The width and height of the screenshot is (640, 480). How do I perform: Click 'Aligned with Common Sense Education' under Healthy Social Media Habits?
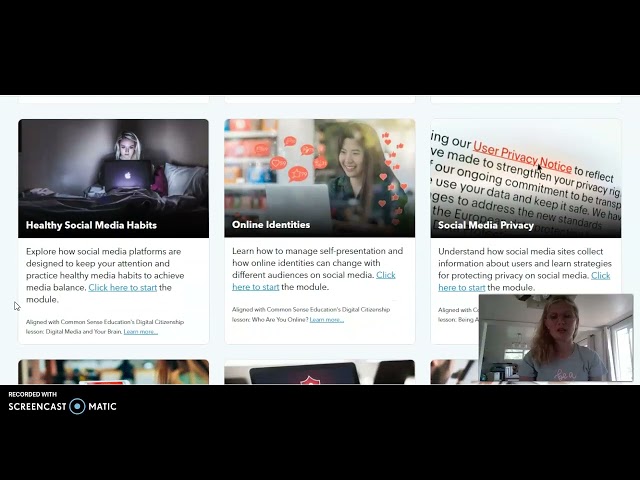point(105,327)
